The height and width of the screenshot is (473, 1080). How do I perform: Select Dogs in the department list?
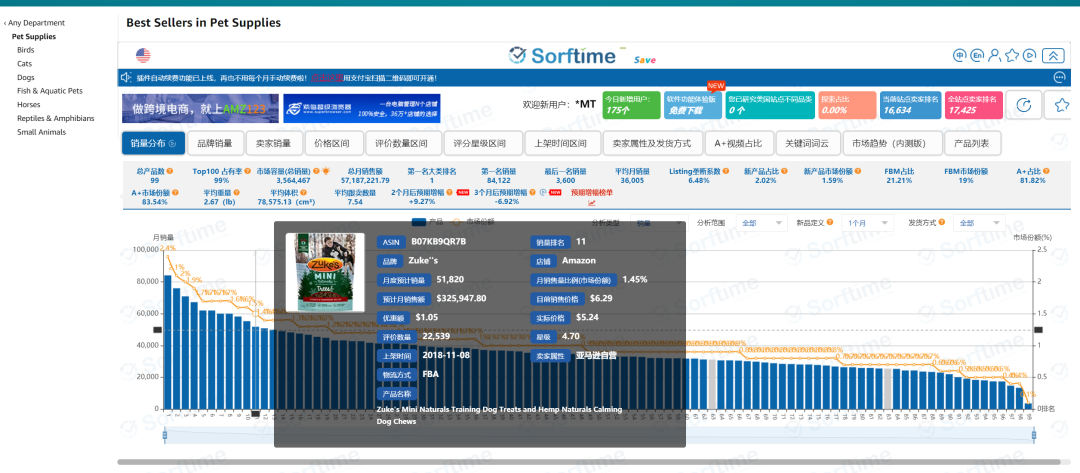tap(25, 77)
